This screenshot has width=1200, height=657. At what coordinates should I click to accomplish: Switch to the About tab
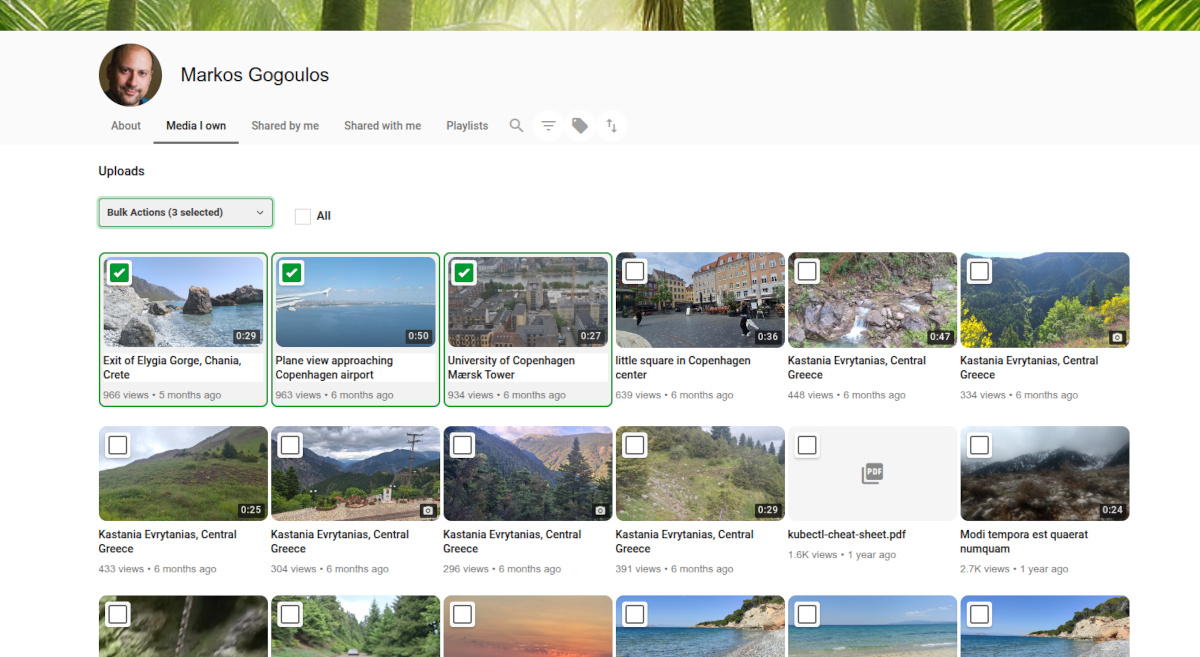coord(126,126)
